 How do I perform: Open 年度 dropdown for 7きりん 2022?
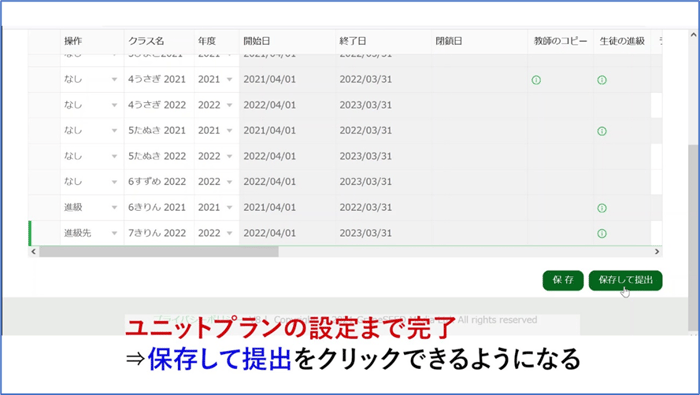coord(229,233)
